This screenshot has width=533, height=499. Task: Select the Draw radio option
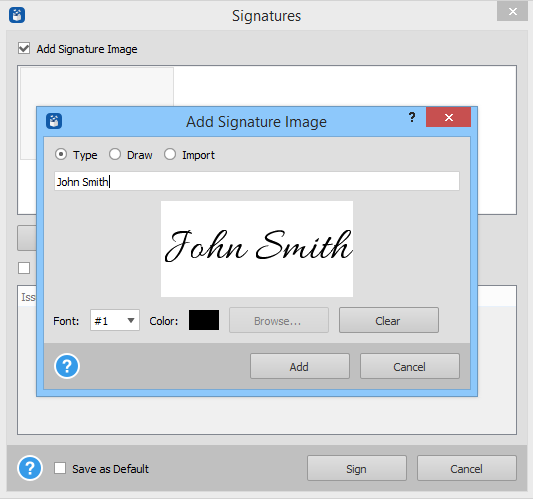(x=115, y=154)
